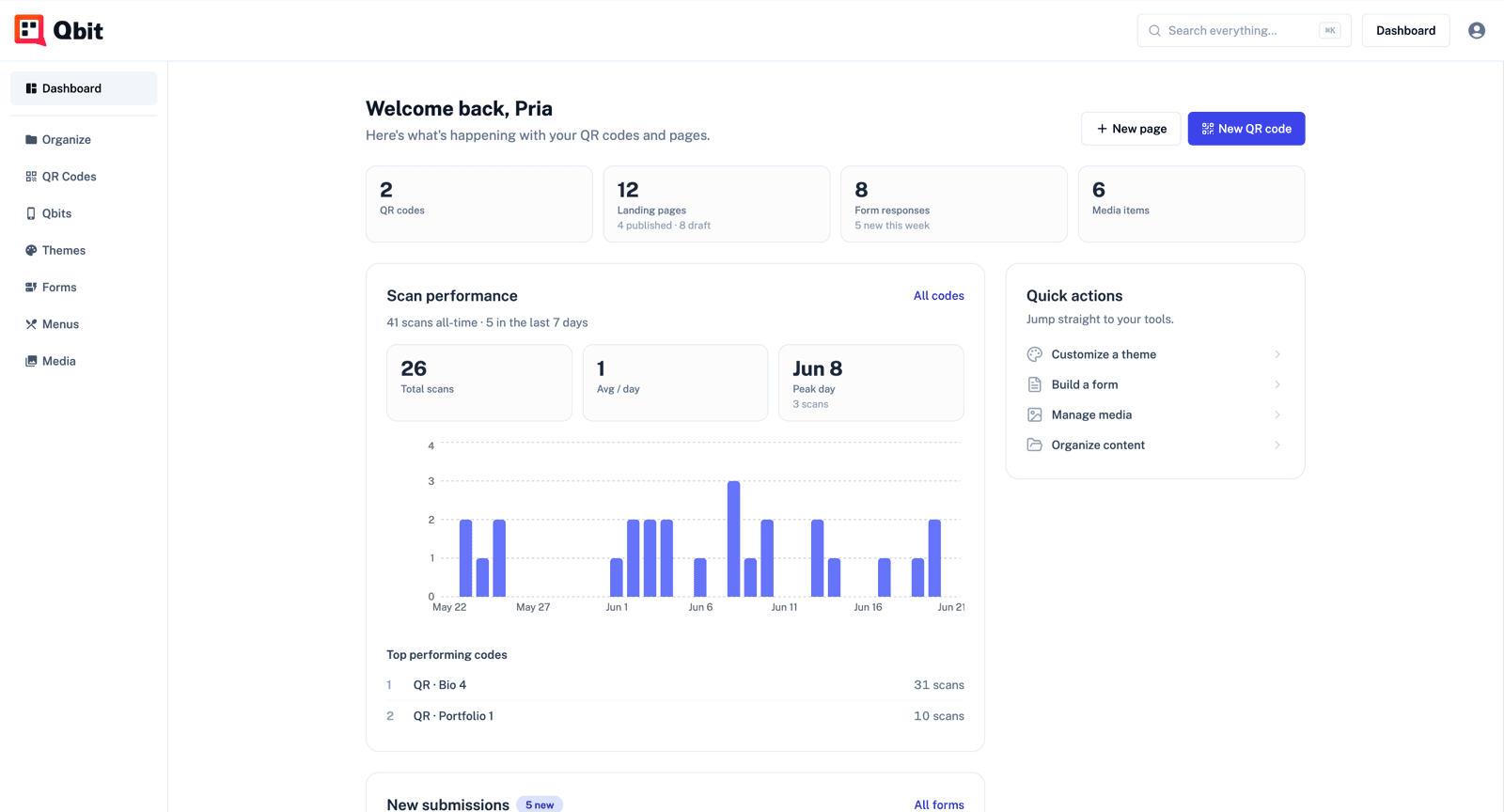Navigate to Qbits
The image size is (1504, 812).
point(84,213)
